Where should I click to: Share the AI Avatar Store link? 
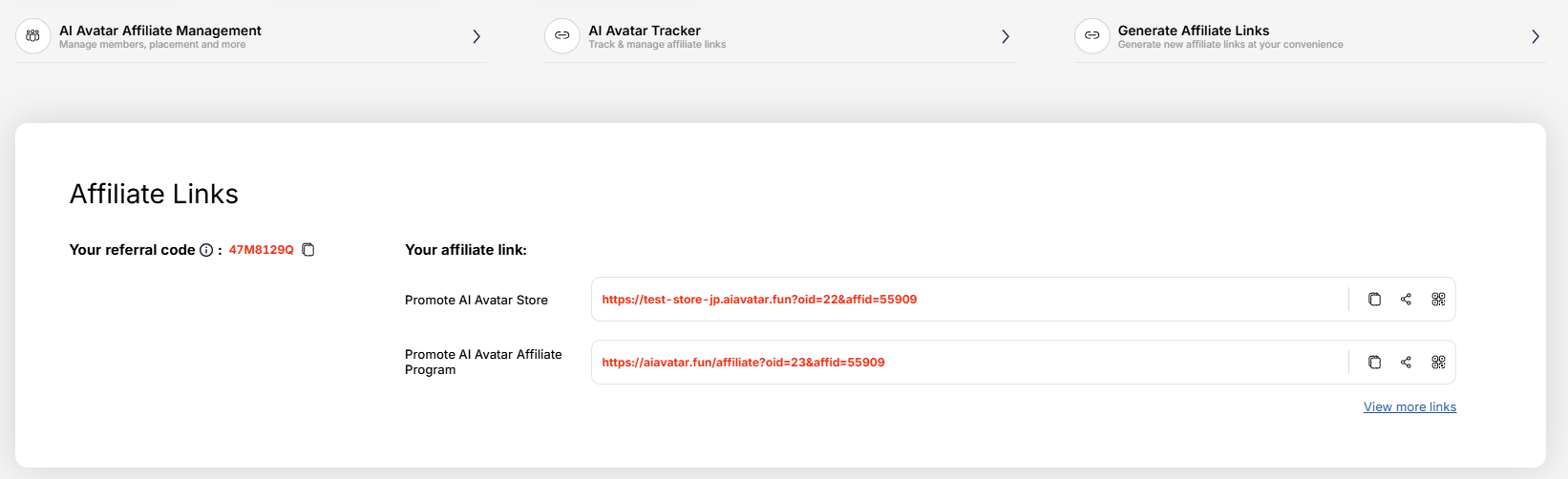1406,300
